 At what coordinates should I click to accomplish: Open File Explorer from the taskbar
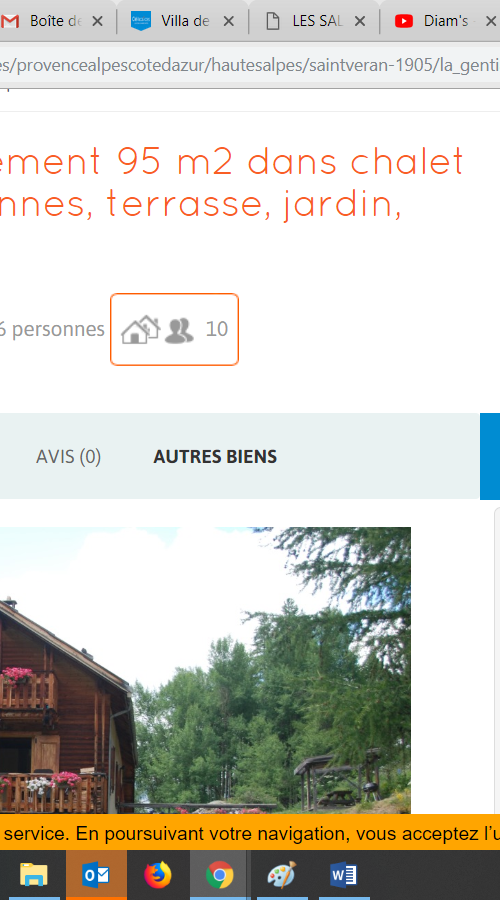(x=34, y=875)
